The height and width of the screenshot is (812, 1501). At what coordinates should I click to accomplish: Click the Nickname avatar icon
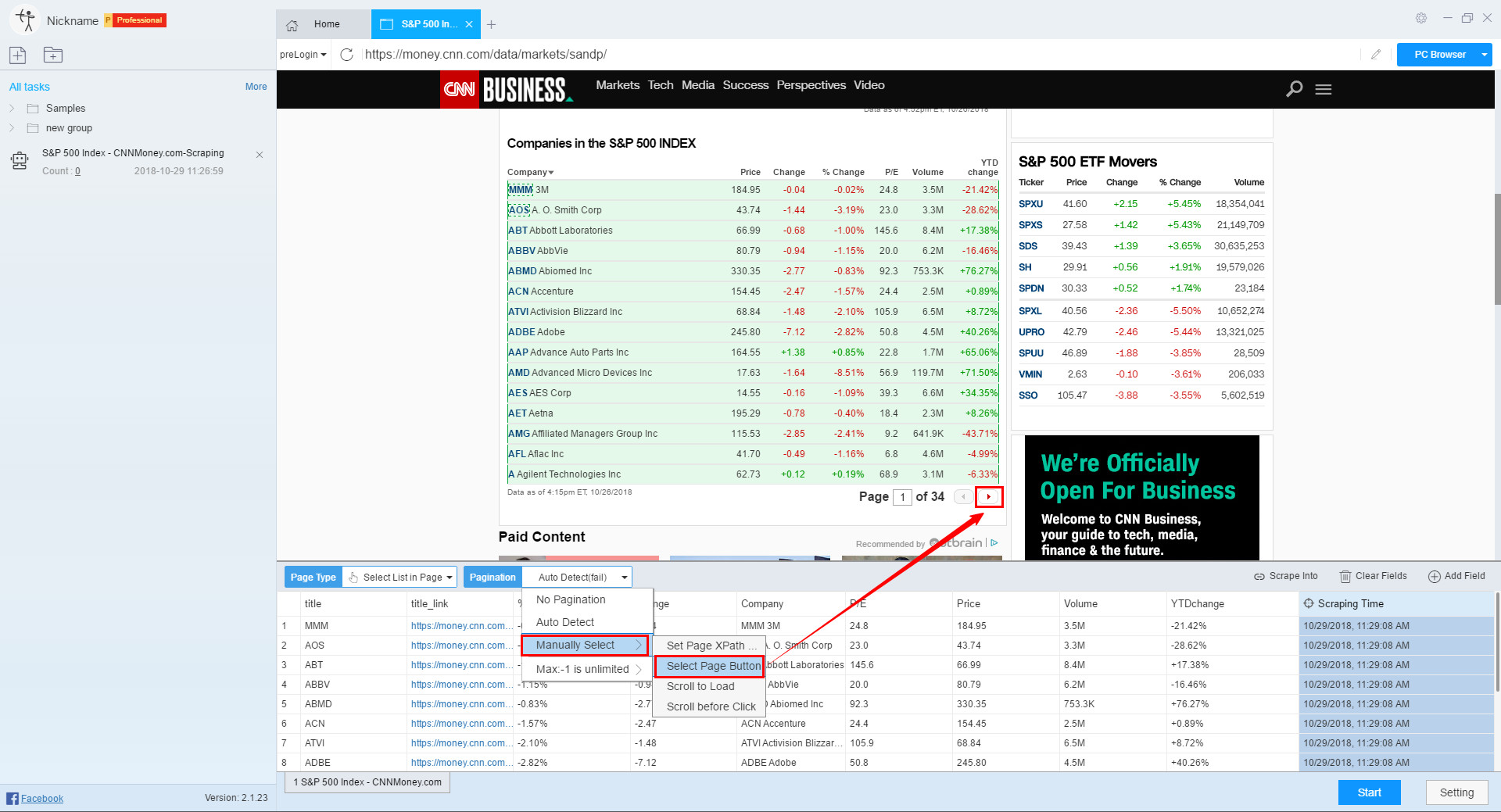(26, 20)
